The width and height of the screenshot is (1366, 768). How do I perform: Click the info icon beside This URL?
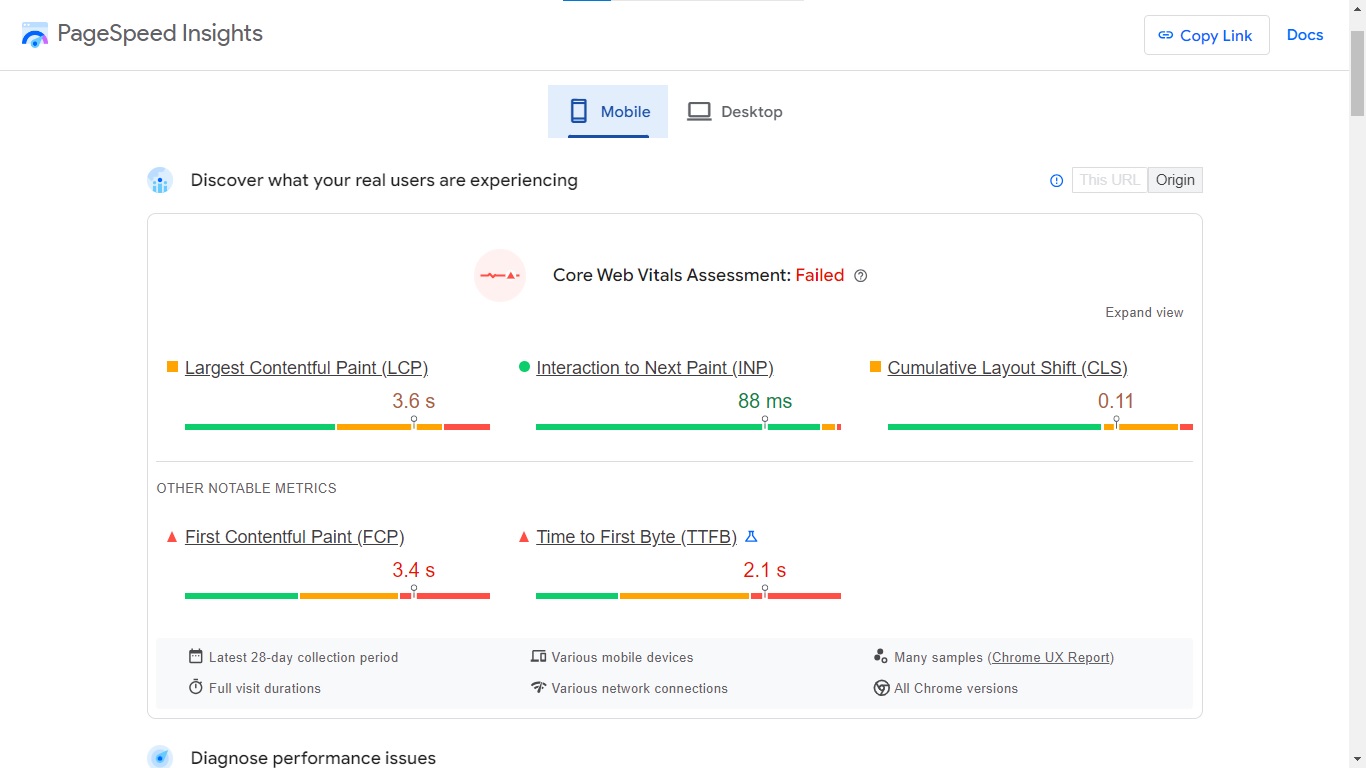point(1056,180)
